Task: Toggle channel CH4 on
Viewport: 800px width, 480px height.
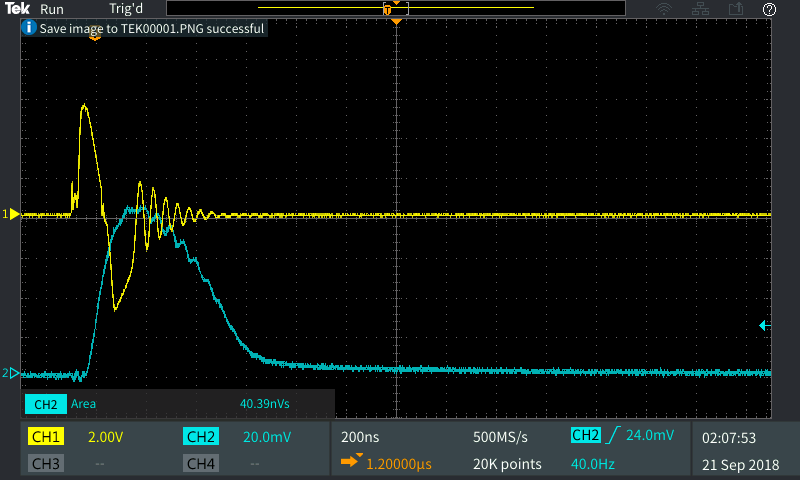Action: pos(201,464)
